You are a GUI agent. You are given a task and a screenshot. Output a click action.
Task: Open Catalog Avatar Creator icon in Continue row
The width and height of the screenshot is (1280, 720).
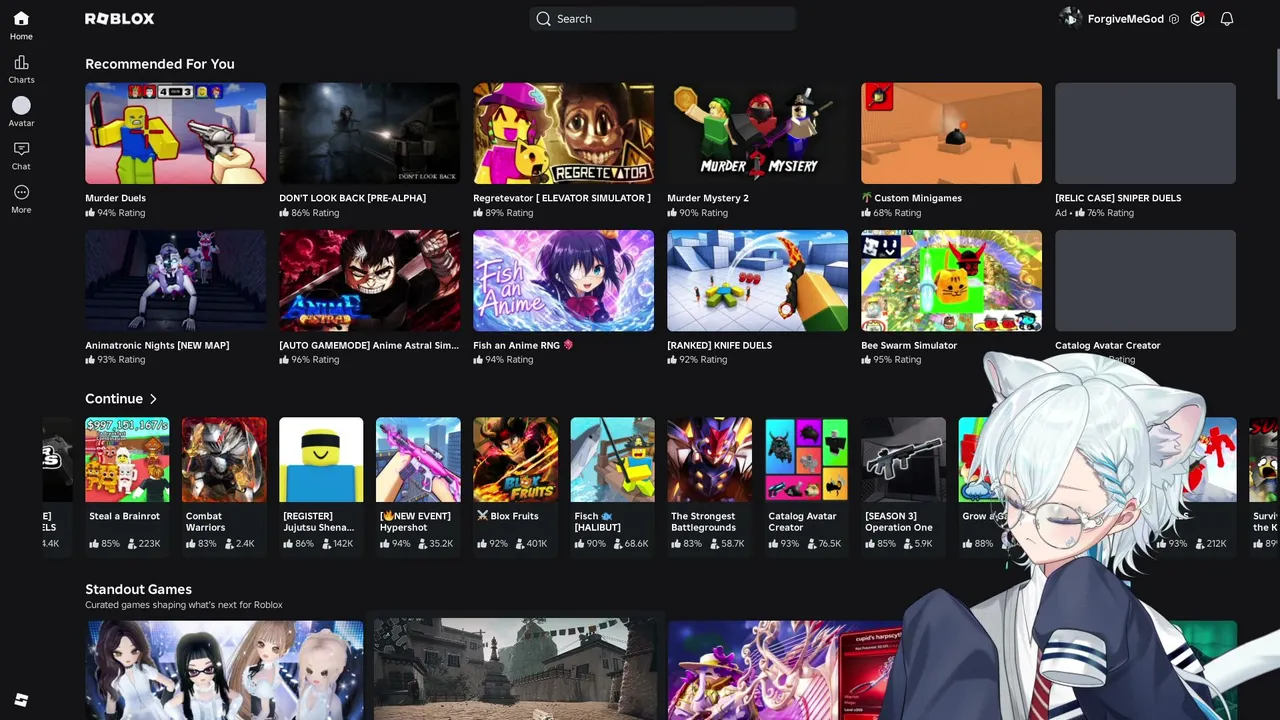806,460
